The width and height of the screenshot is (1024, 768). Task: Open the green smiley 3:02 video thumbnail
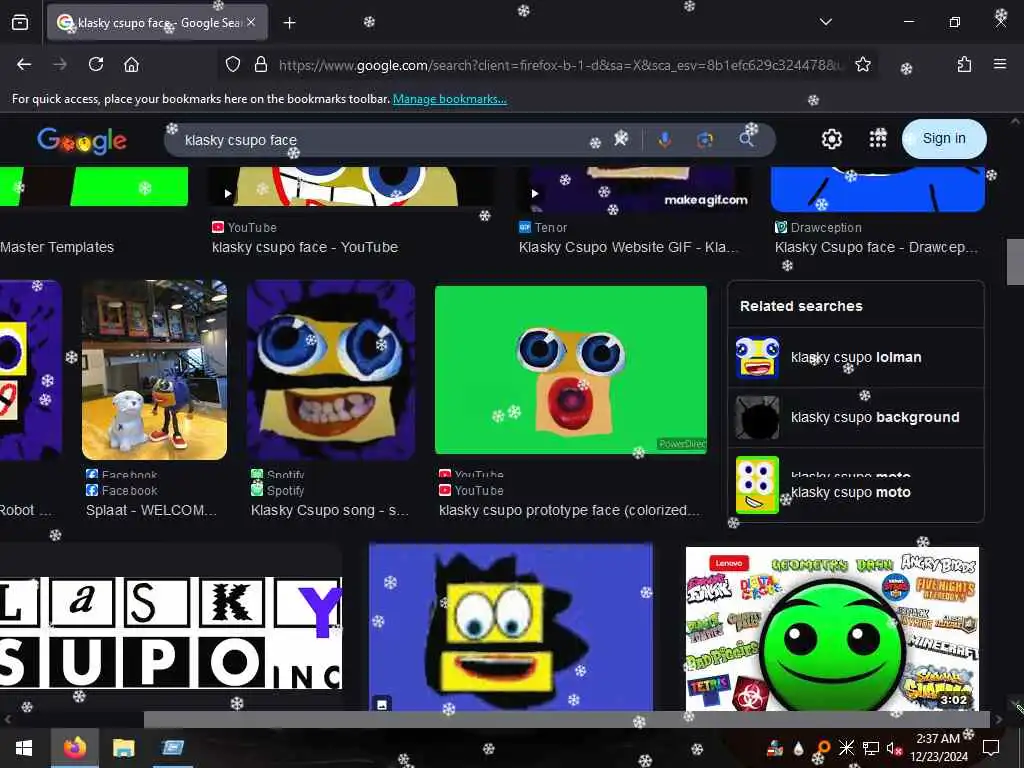[x=832, y=628]
